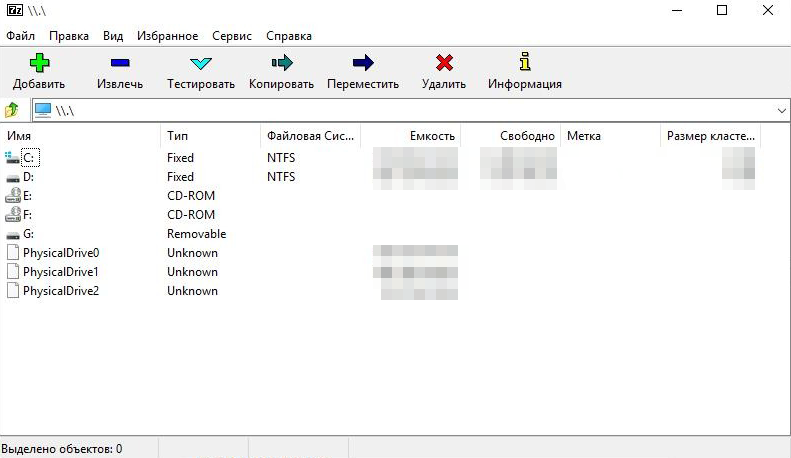The height and width of the screenshot is (458, 791).
Task: Sort by the Метка column header
Action: [610, 136]
